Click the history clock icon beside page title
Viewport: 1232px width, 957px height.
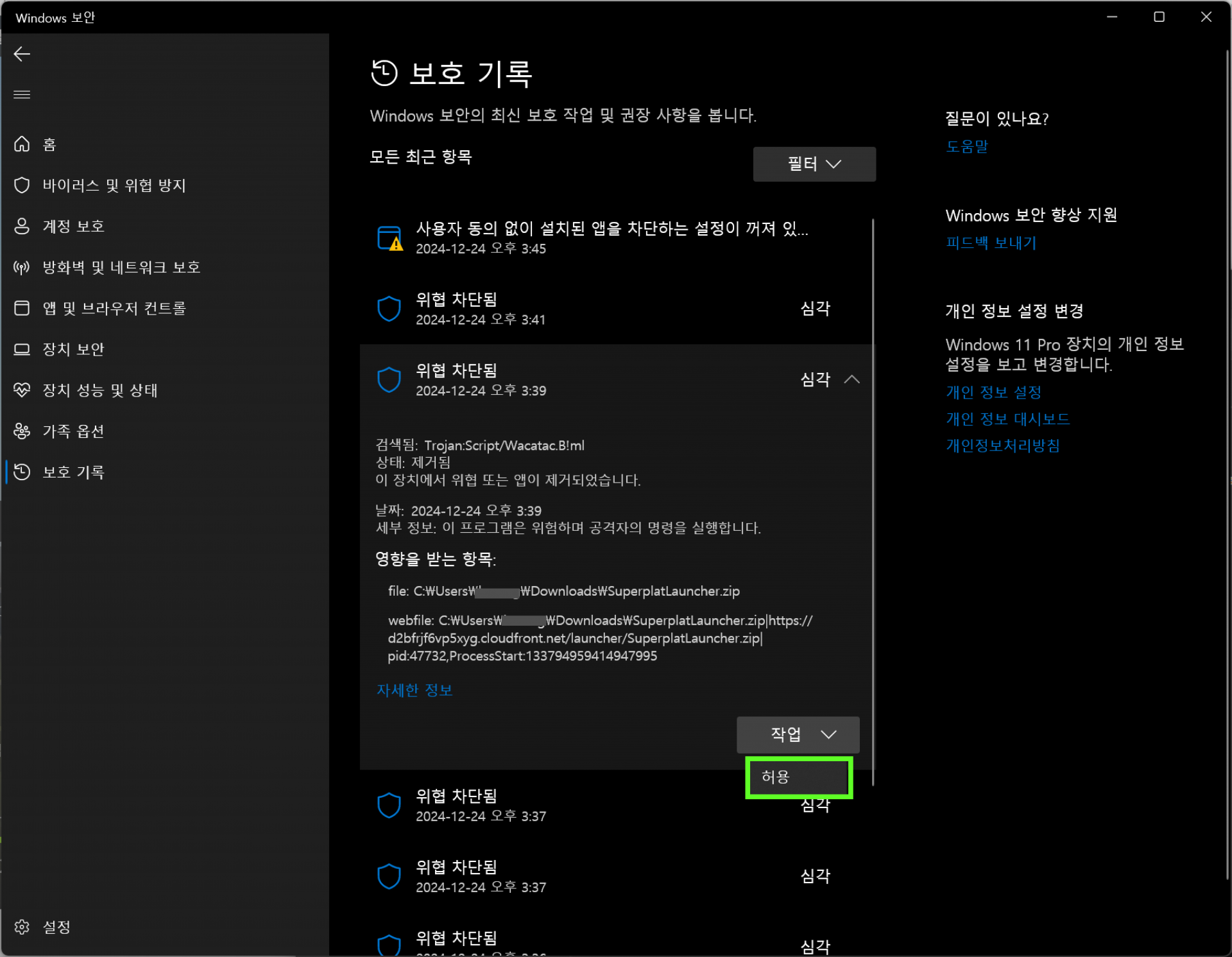[384, 73]
